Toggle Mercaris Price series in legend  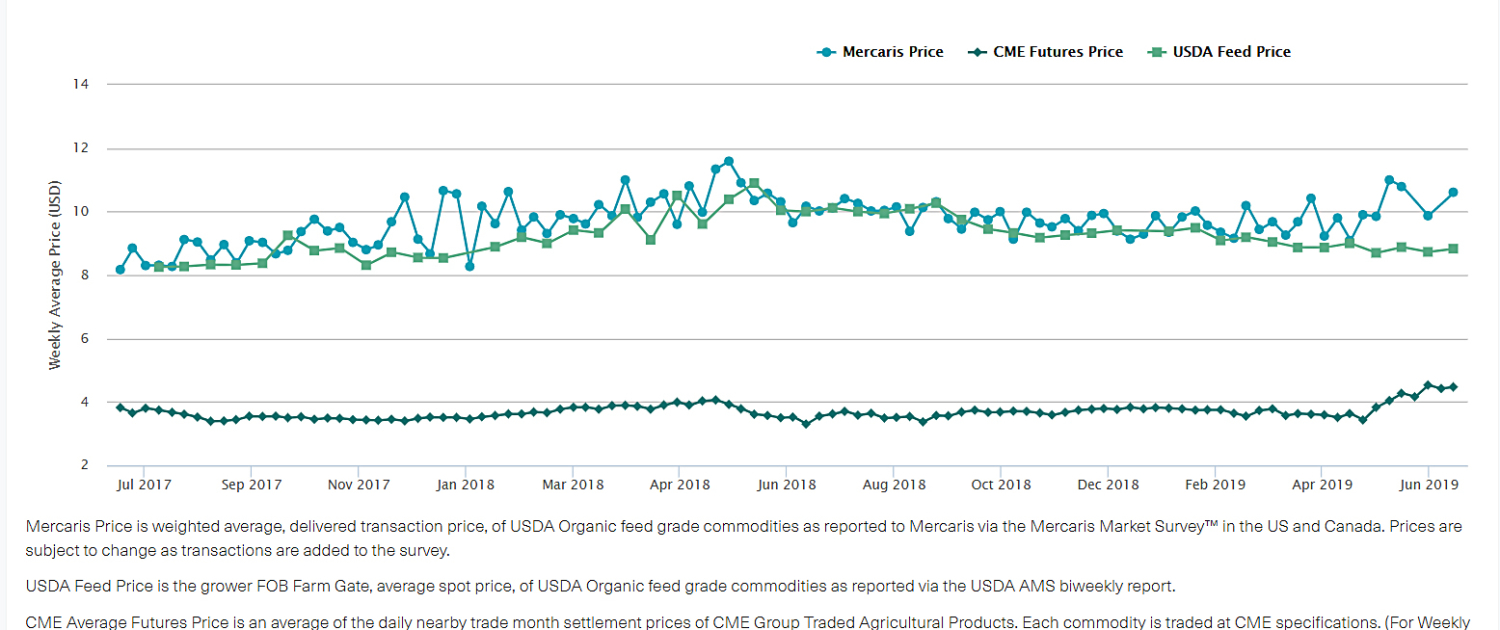coord(892,52)
